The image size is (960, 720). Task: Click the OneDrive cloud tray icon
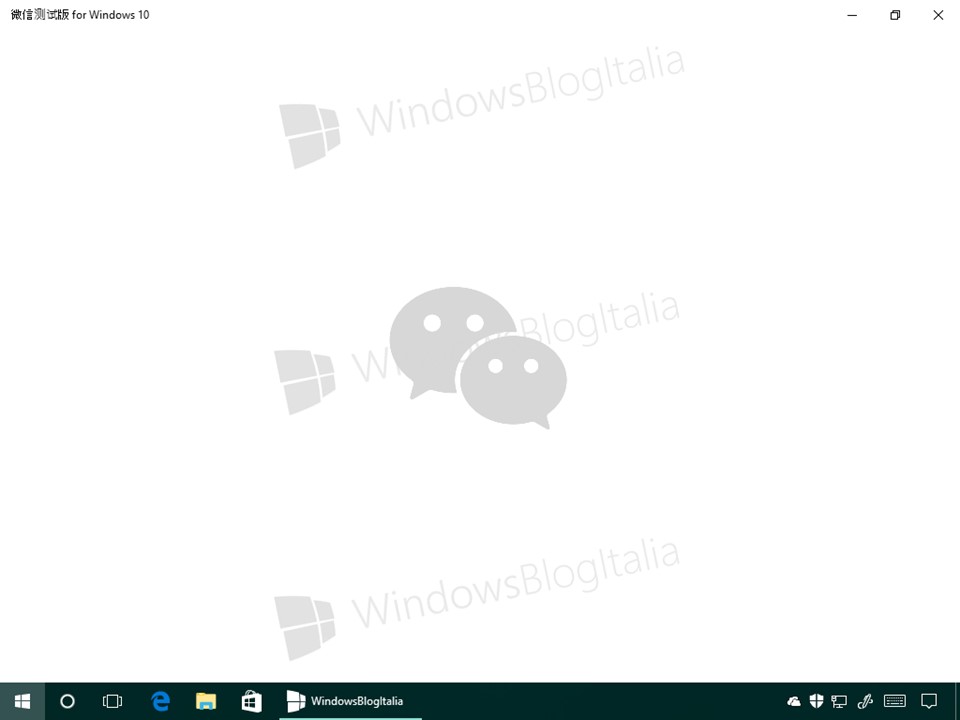coord(793,701)
